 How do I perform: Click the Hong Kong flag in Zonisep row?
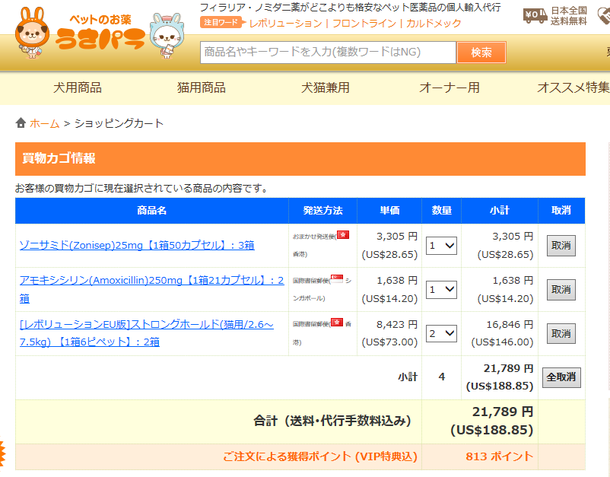click(x=343, y=234)
